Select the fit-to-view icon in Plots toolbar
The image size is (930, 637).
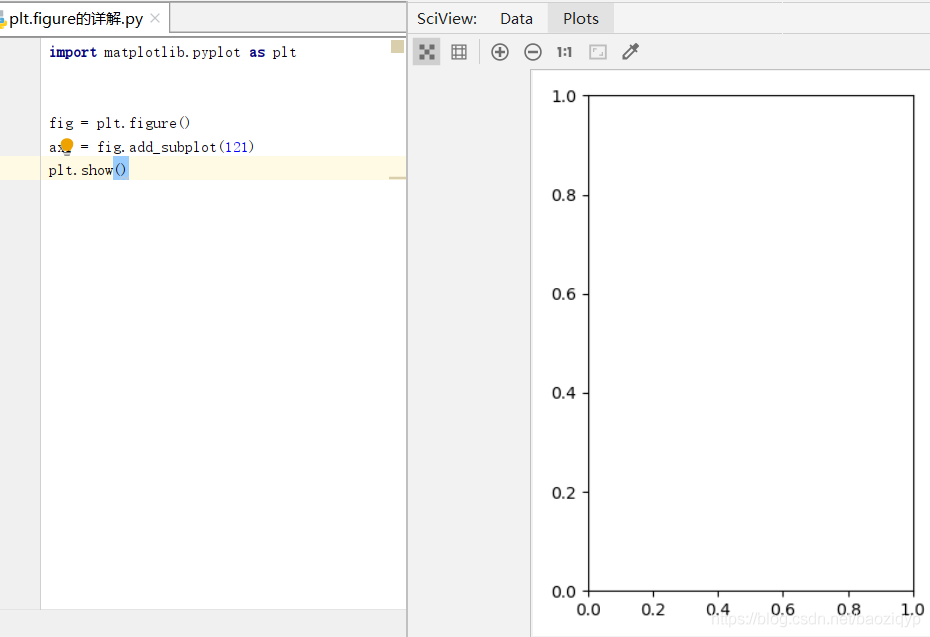[427, 51]
